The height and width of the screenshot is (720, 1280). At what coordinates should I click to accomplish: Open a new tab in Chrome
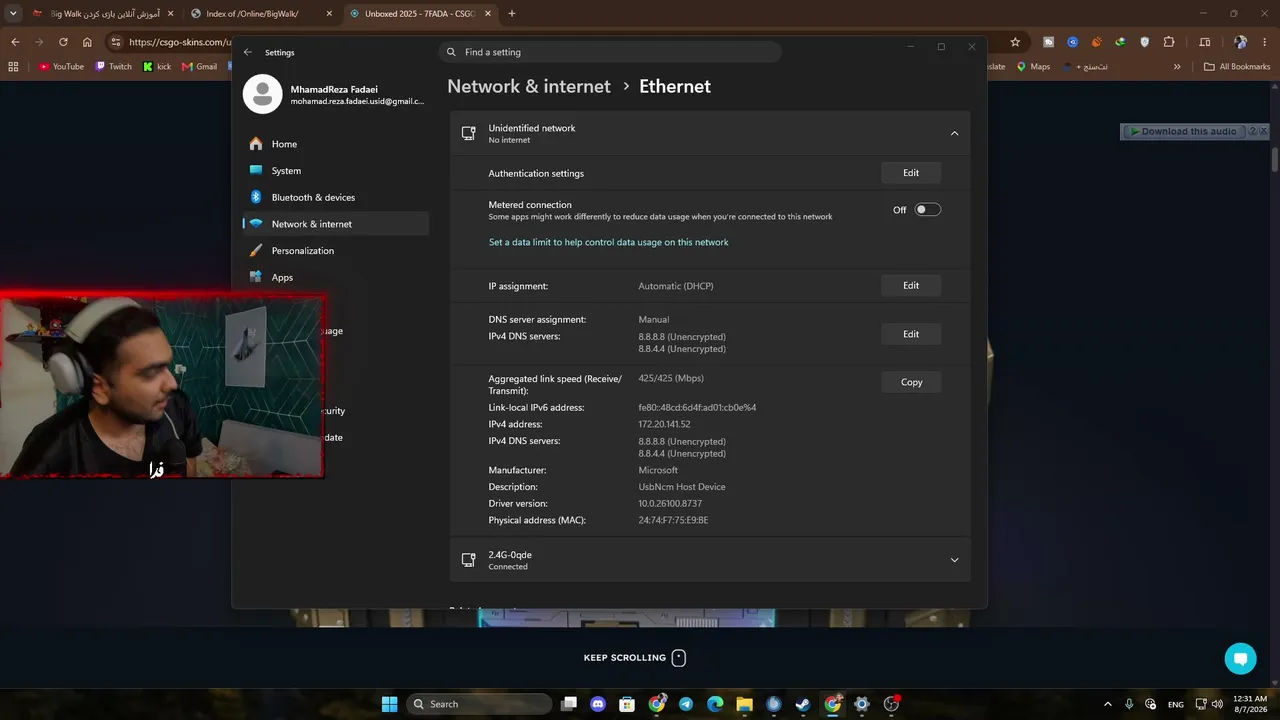point(512,14)
